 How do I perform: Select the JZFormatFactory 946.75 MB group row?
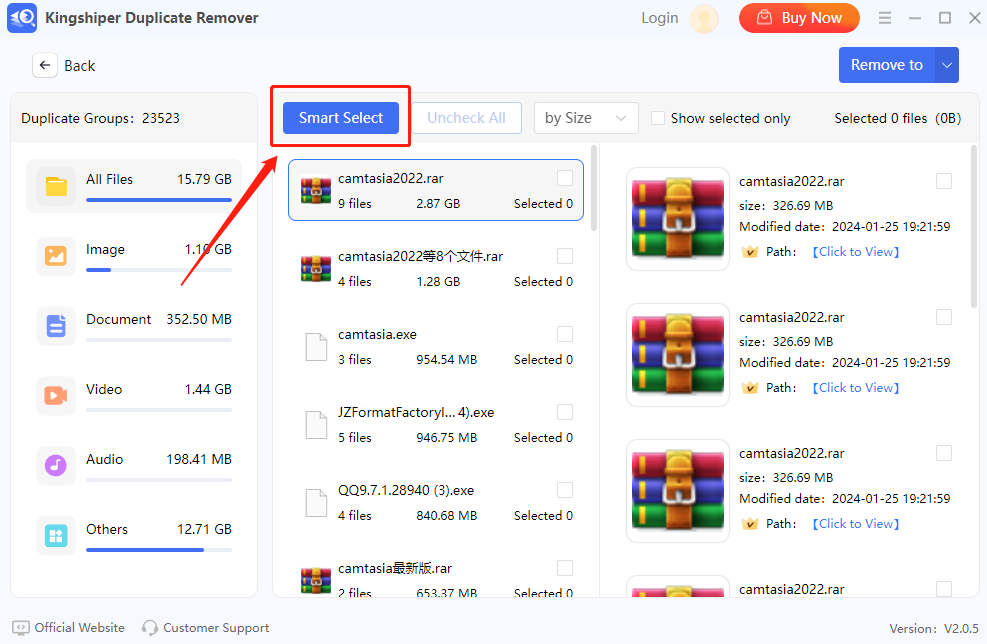[x=436, y=425]
